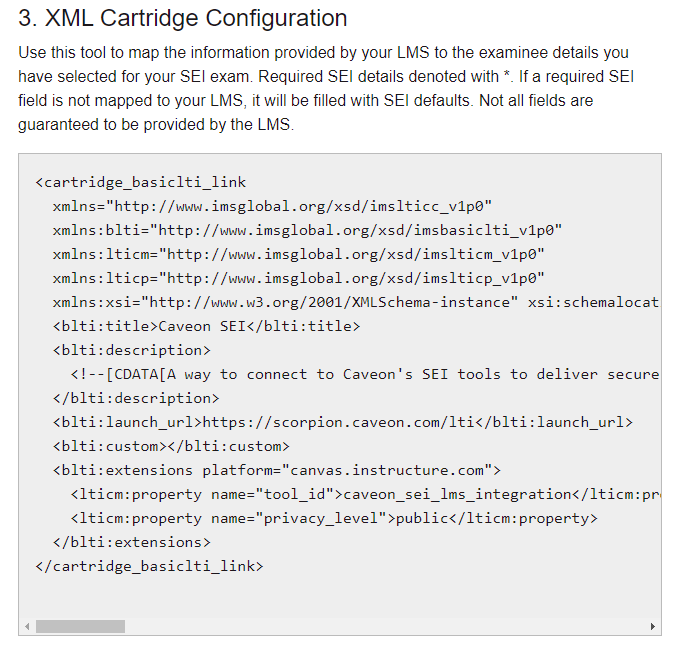The image size is (680, 652).
Task: Click the XML Cartridge Configuration heading
Action: click(183, 18)
